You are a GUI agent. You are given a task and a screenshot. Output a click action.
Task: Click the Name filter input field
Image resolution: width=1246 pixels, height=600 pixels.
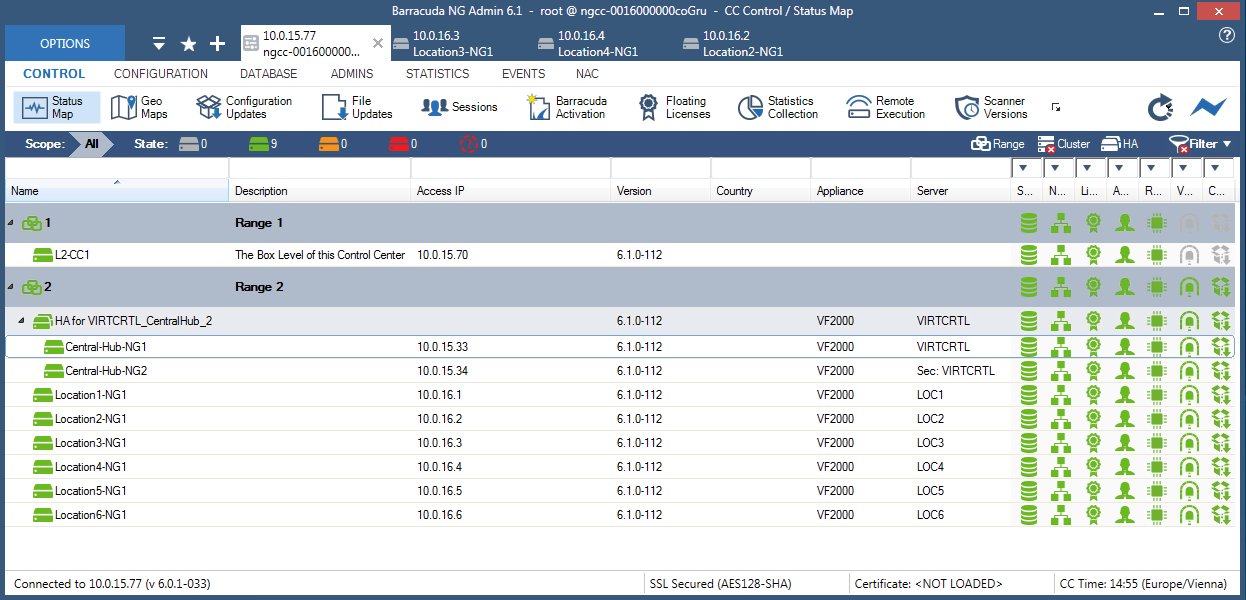pos(117,168)
